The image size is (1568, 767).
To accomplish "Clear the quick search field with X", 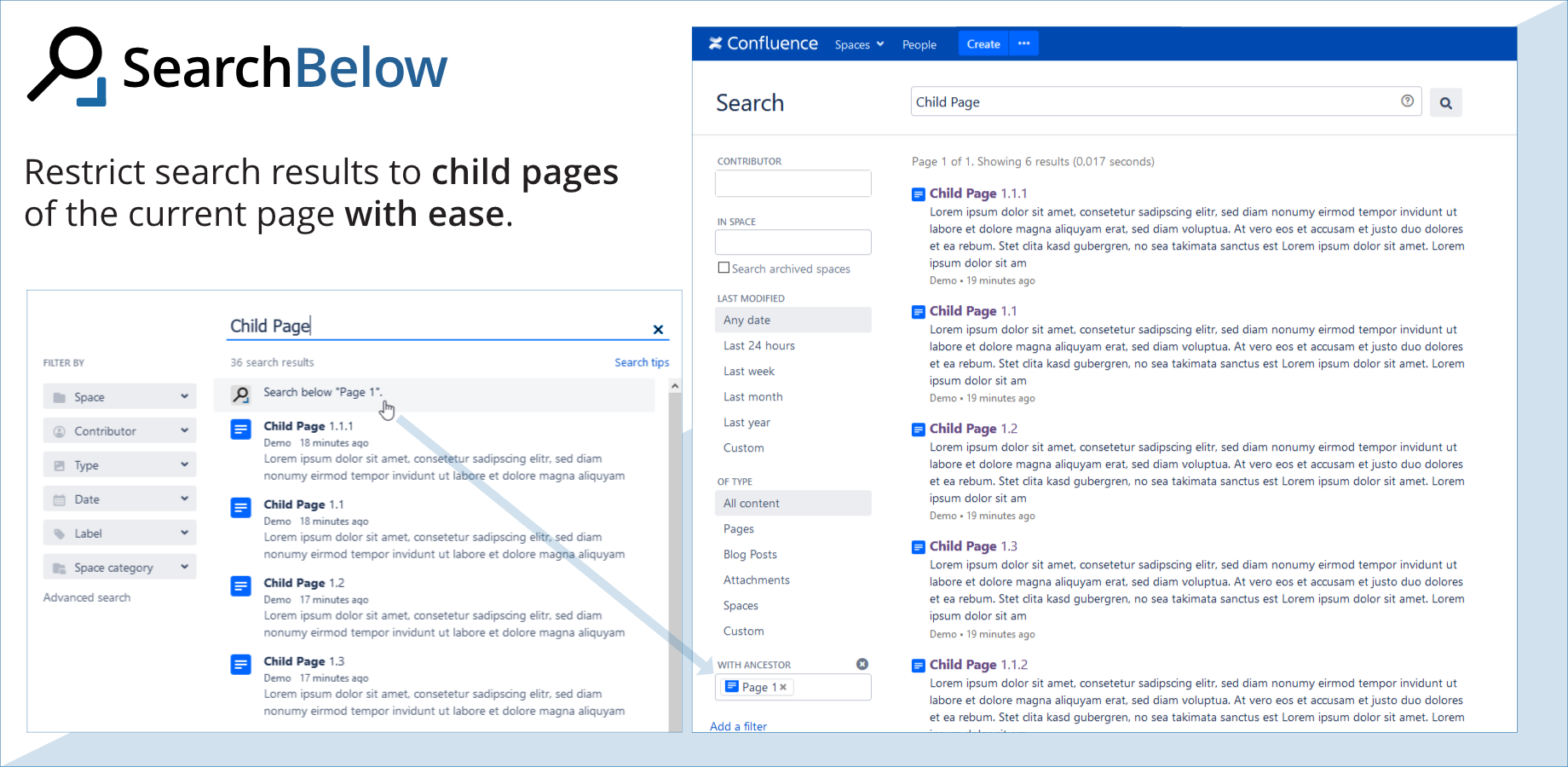I will pos(658,329).
